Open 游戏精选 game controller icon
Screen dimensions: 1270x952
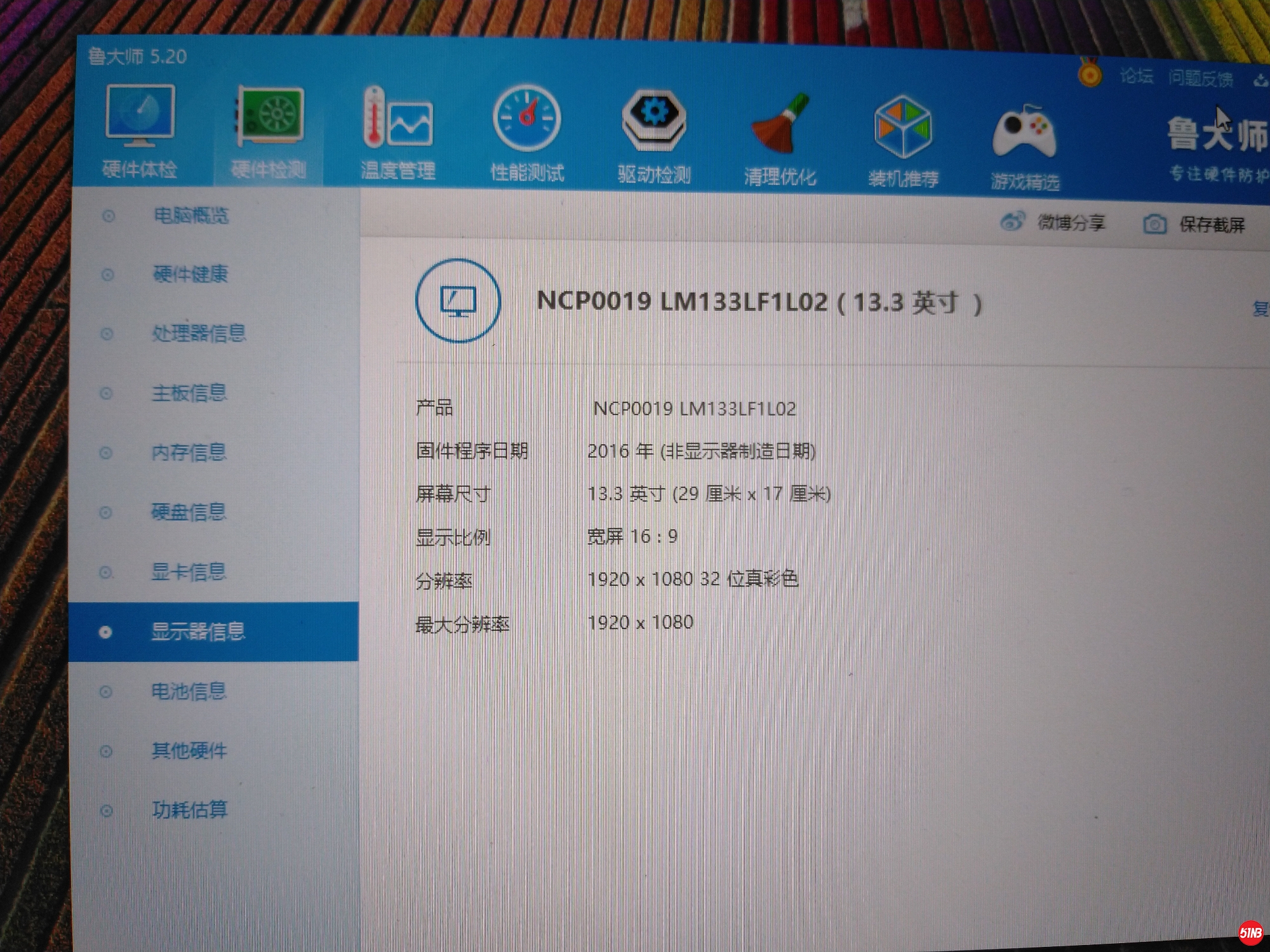pos(1024,133)
